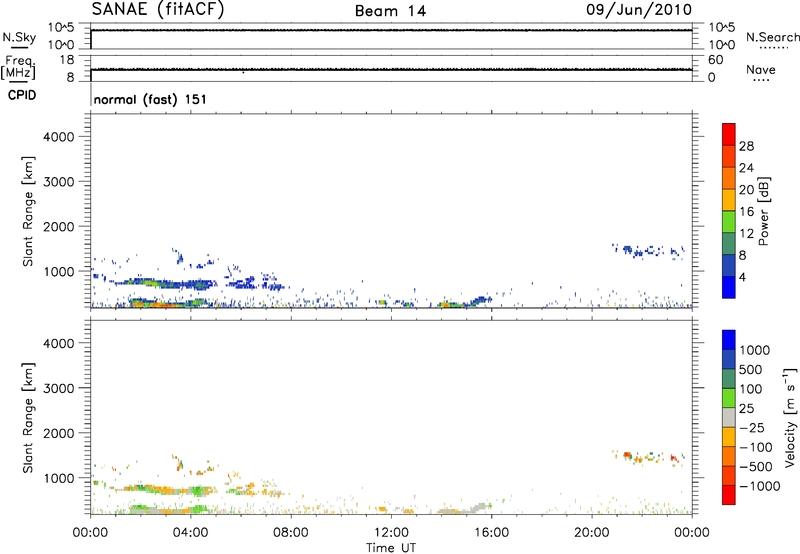
Task: Click the gray velocity patch near 15:30 UT
Action: [x=479, y=507]
